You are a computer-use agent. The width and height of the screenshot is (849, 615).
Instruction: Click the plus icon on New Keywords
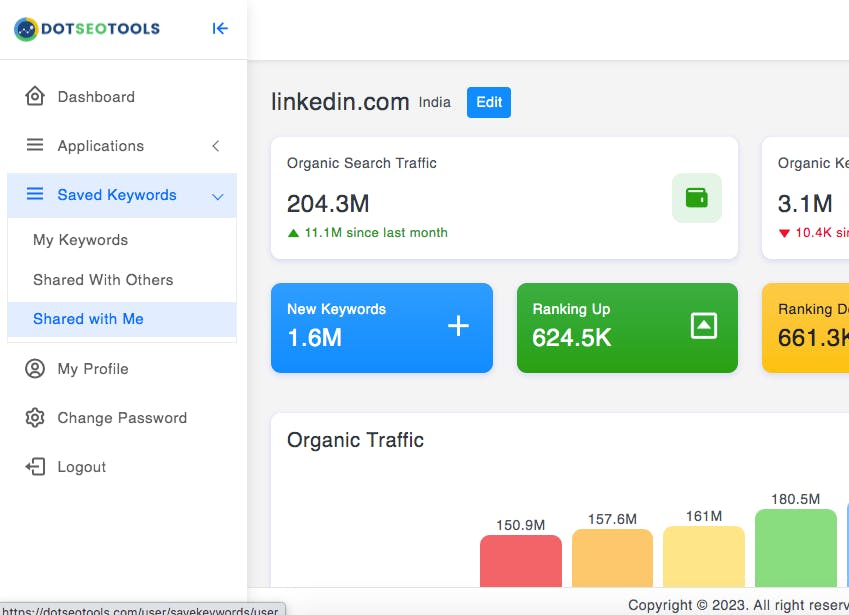[x=458, y=326]
